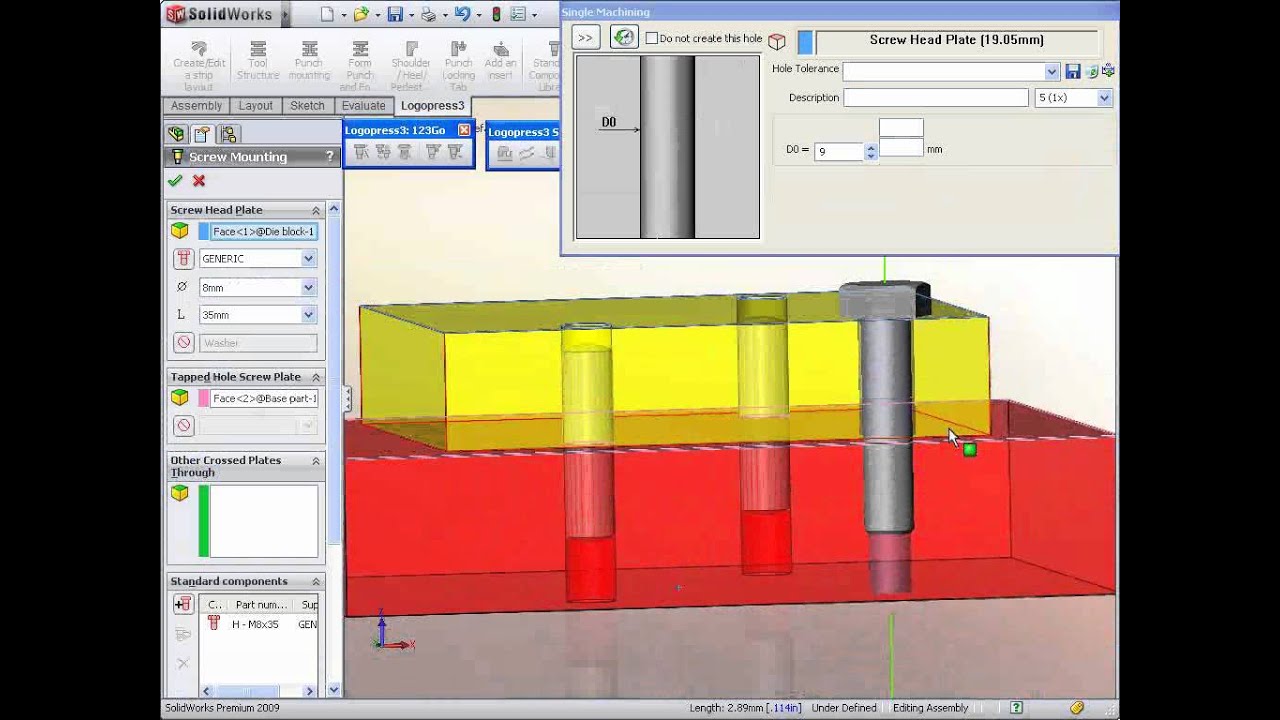Open the 8mm diameter dropdown
1280x720 pixels.
pyautogui.click(x=308, y=287)
